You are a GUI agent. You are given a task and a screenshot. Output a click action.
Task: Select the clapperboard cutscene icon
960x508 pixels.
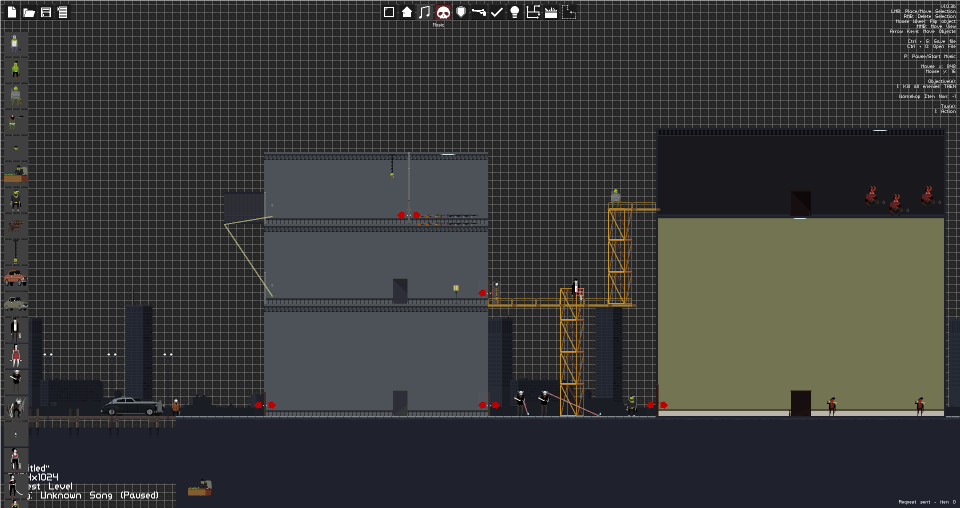click(x=551, y=12)
